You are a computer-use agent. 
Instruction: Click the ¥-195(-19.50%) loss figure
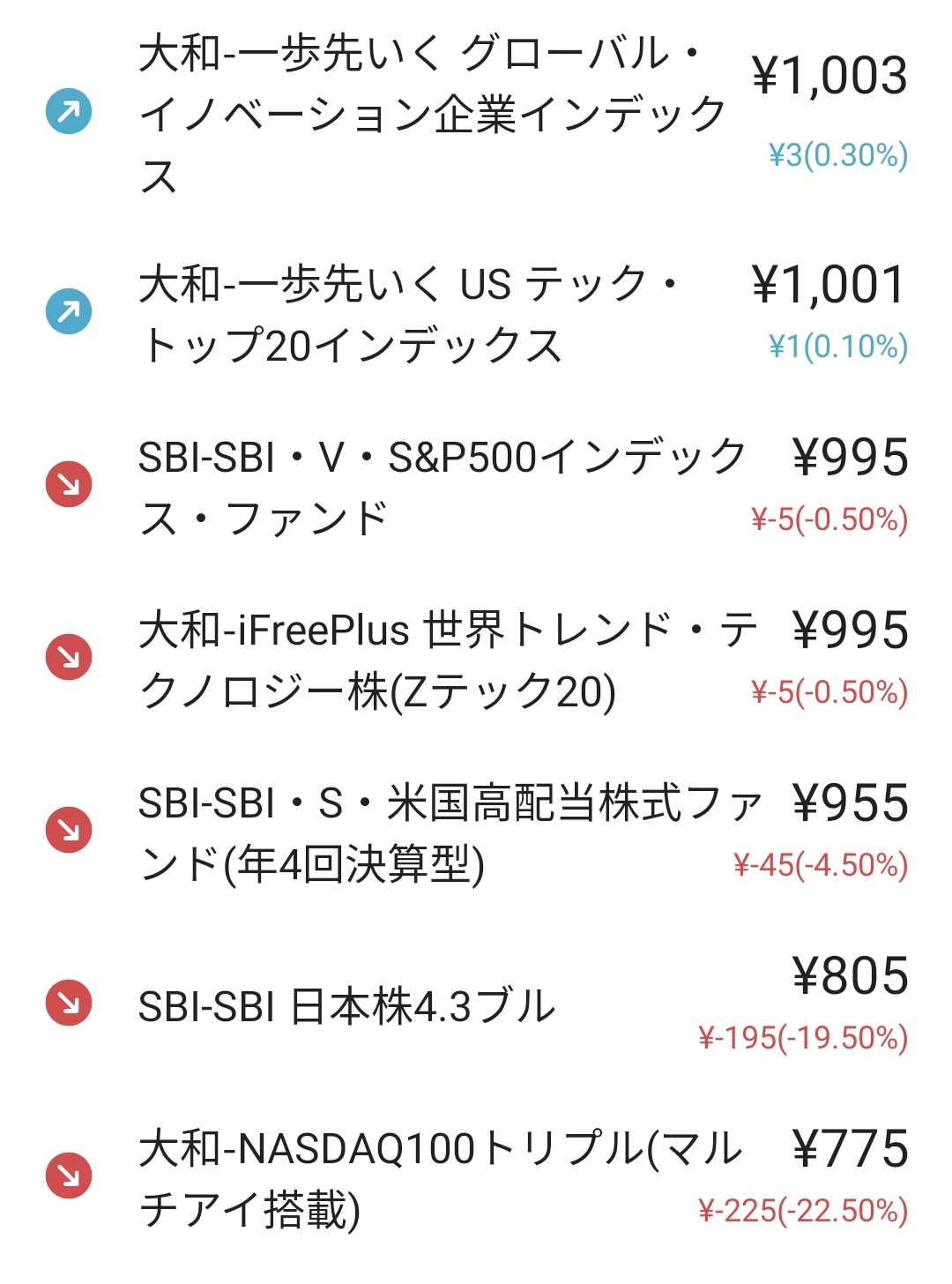coord(802,1038)
